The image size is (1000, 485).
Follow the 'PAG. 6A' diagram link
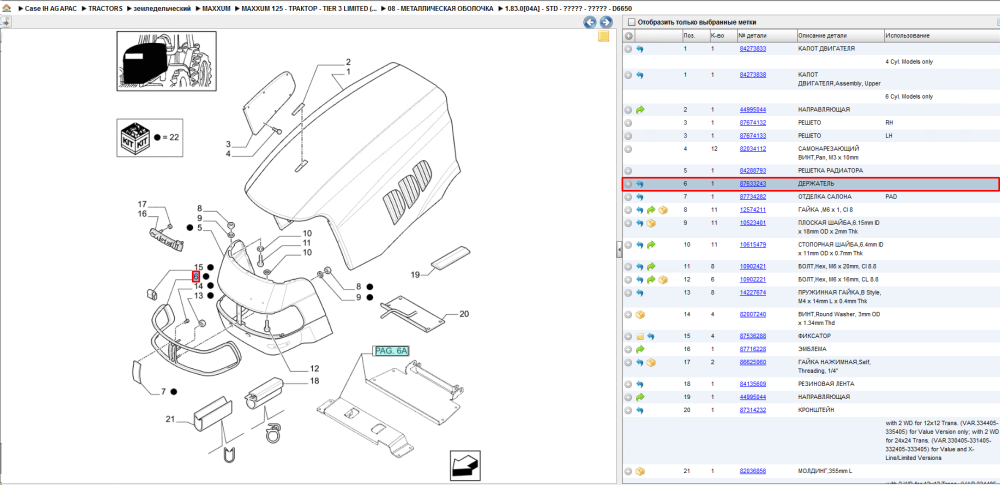click(391, 351)
